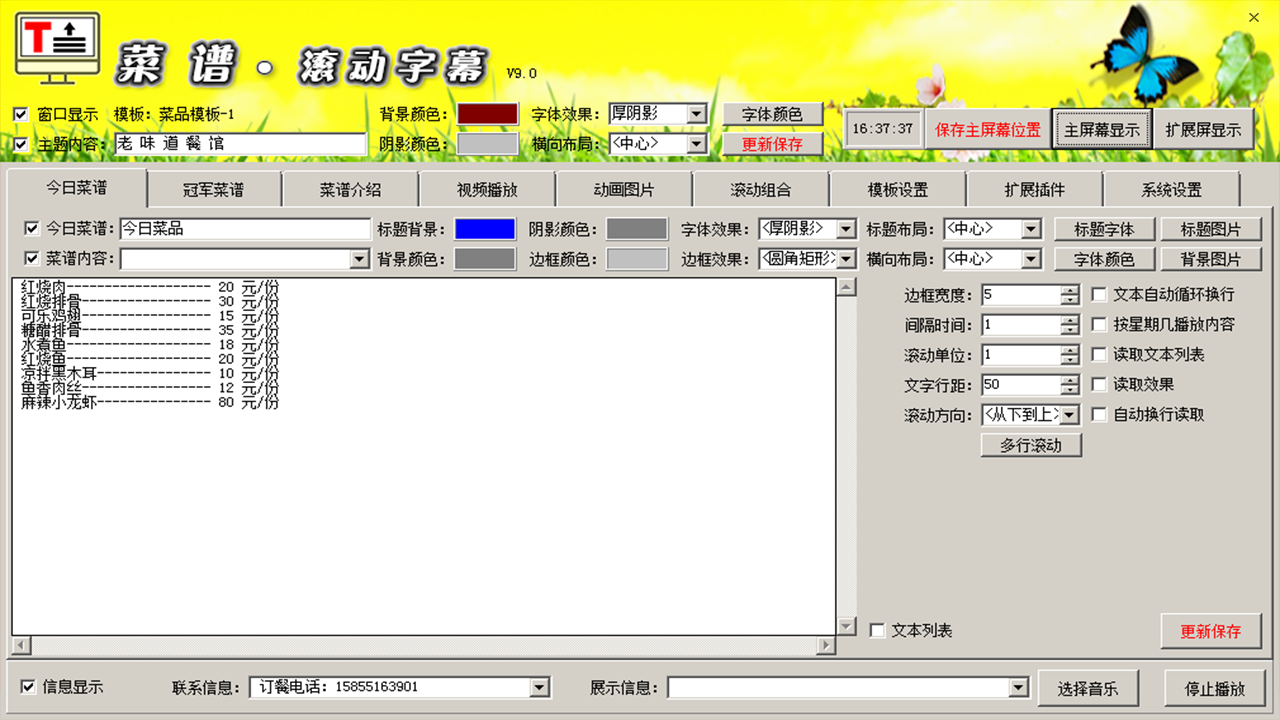Click the 保存主屏幕位置 button
The image size is (1280, 720).
tap(987, 128)
